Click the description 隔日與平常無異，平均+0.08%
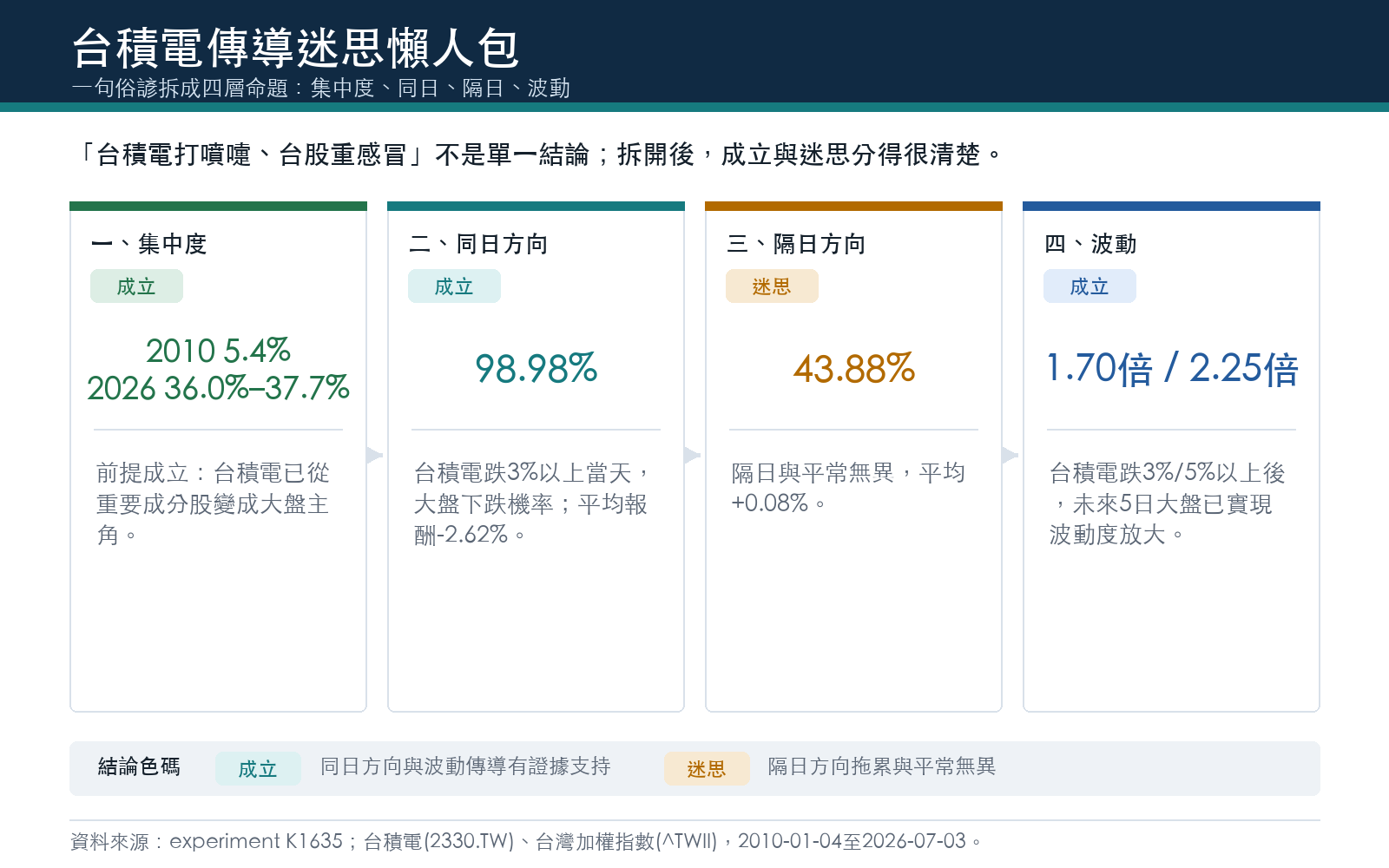Viewport: 1389px width, 868px height. tap(848, 488)
